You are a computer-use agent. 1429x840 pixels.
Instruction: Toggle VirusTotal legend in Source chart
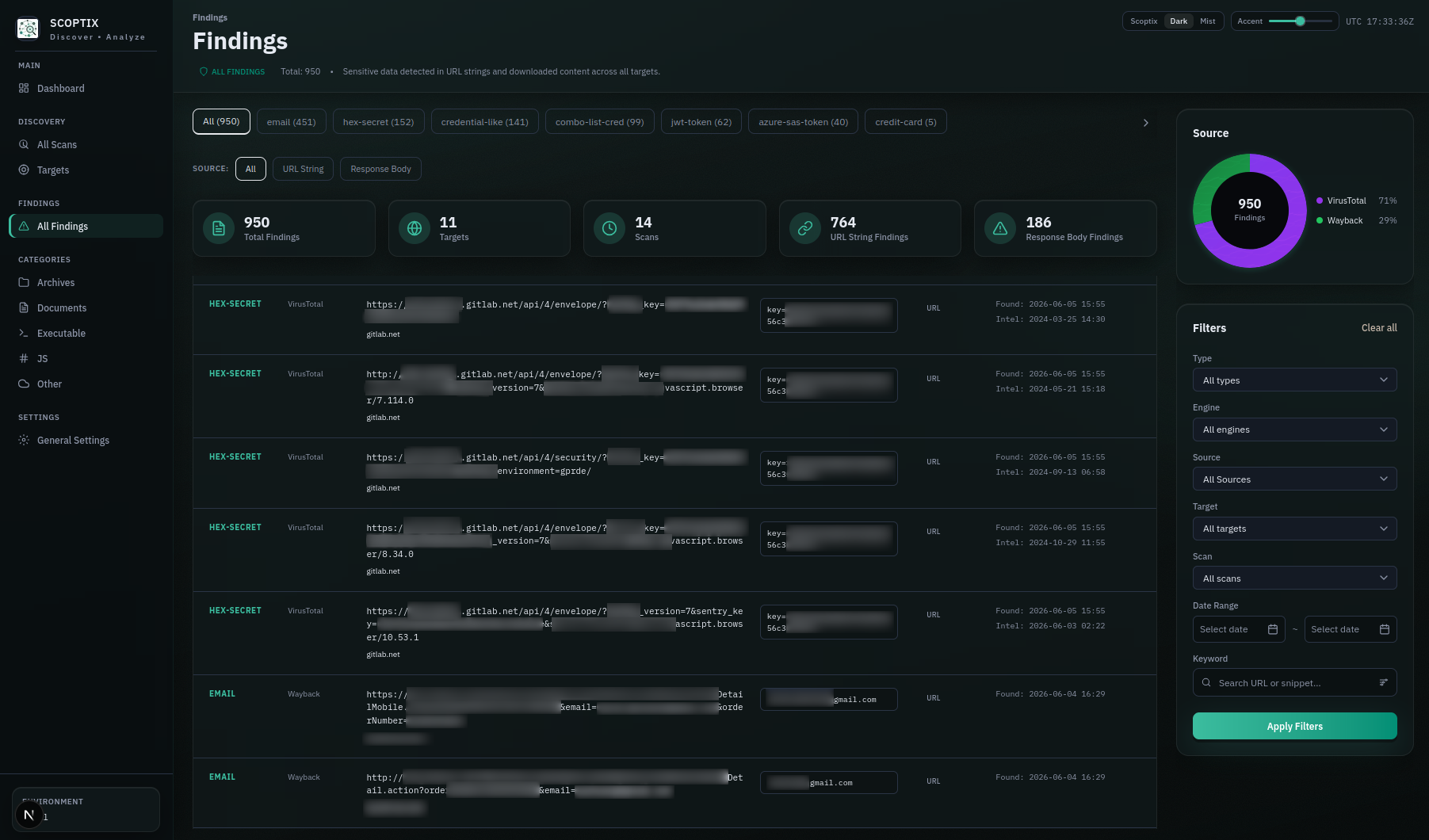pos(1356,200)
